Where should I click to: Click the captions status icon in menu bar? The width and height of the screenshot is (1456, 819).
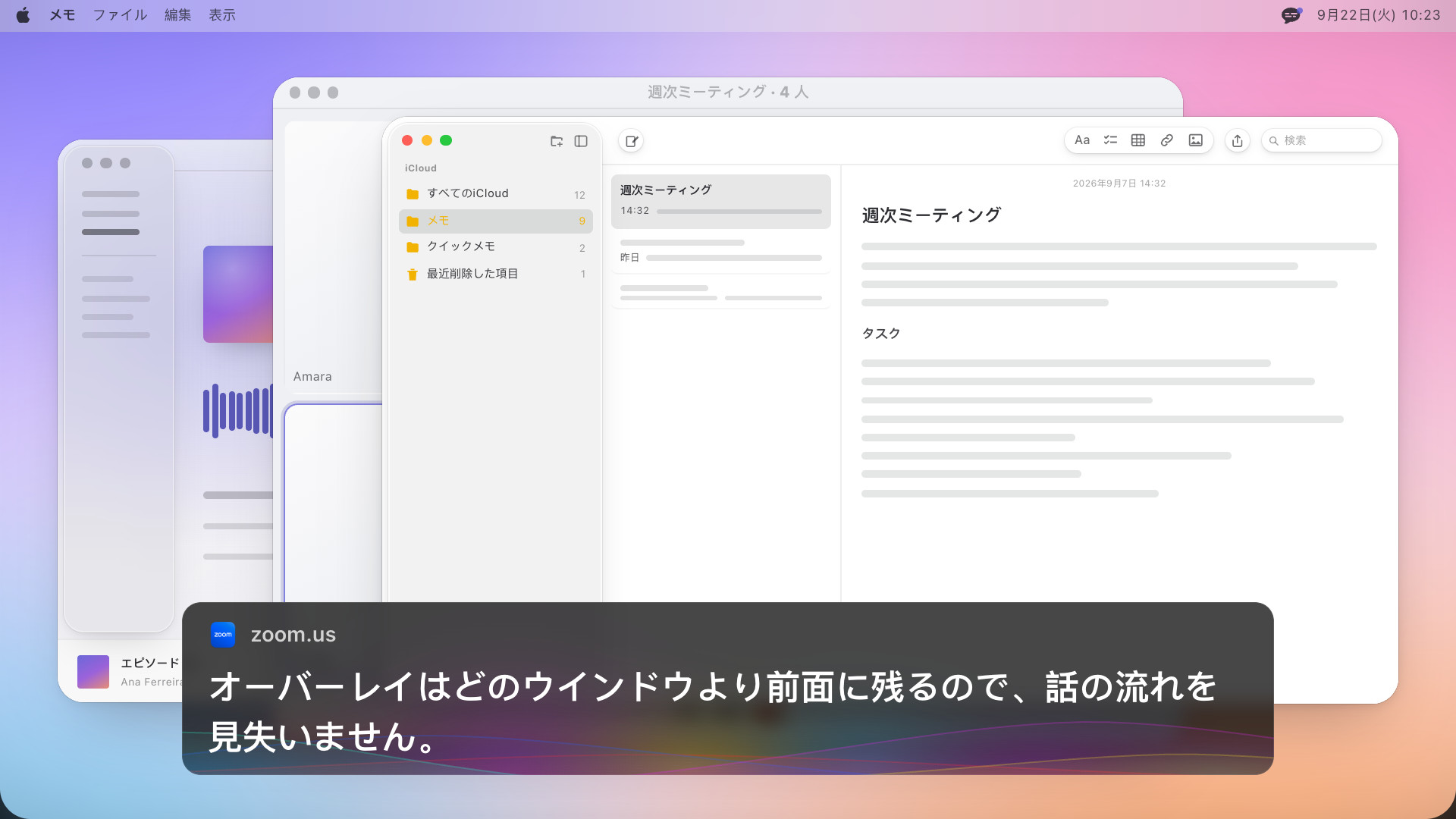click(x=1291, y=15)
